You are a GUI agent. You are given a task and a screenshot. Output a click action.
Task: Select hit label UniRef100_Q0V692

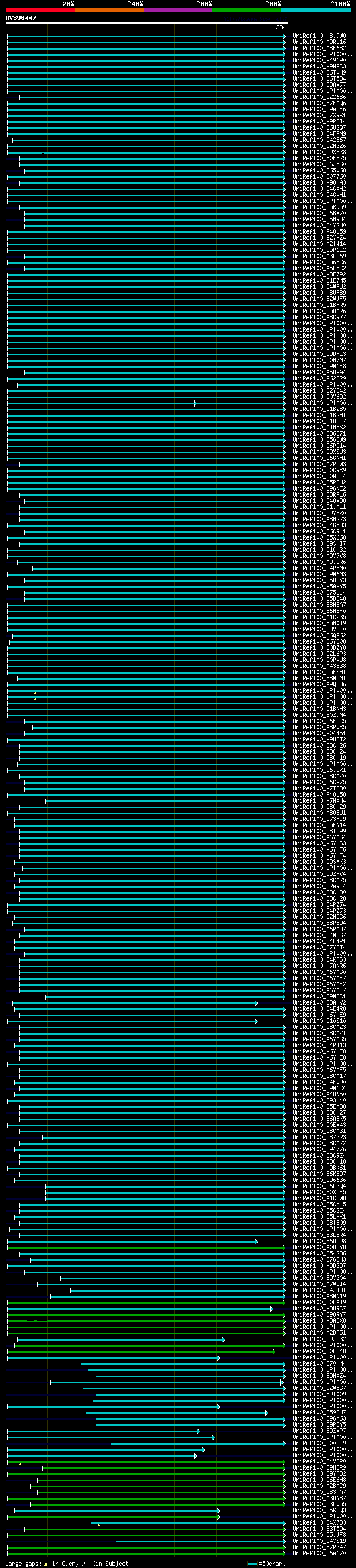319,397
